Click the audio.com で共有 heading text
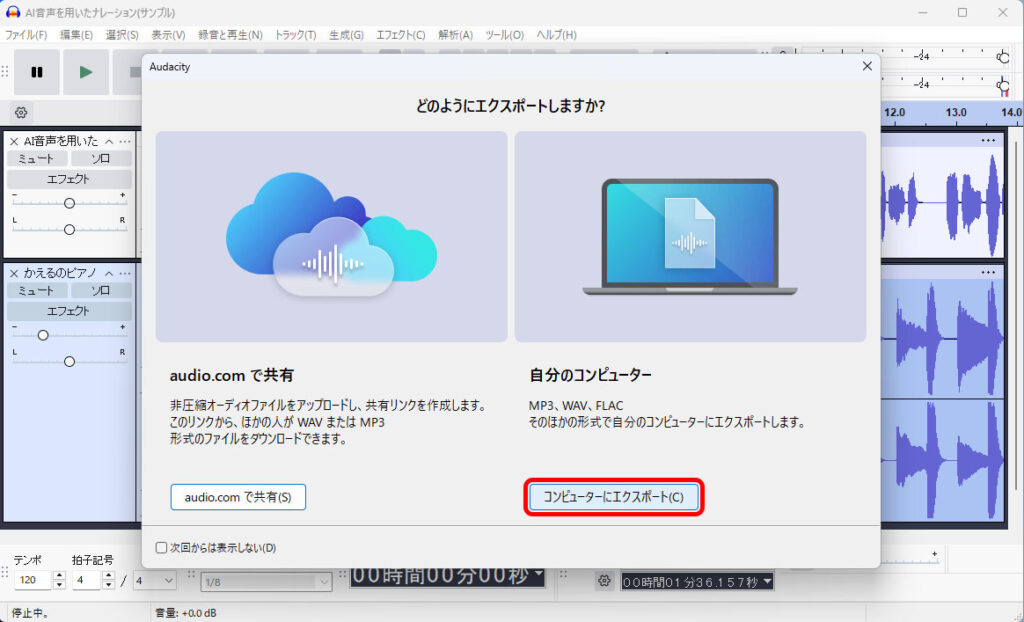1024x622 pixels. coord(232,375)
